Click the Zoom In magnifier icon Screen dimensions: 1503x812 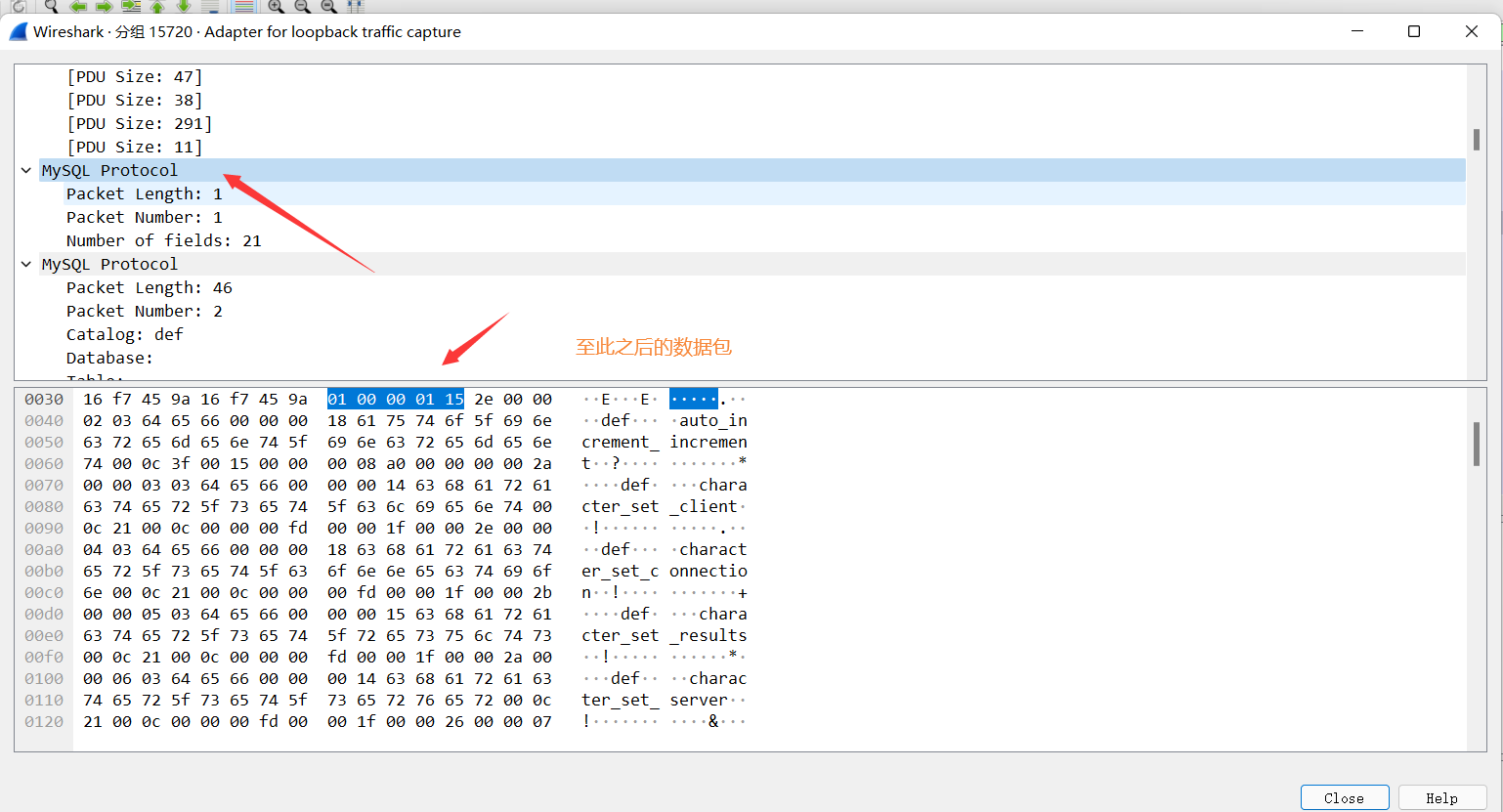click(275, 7)
